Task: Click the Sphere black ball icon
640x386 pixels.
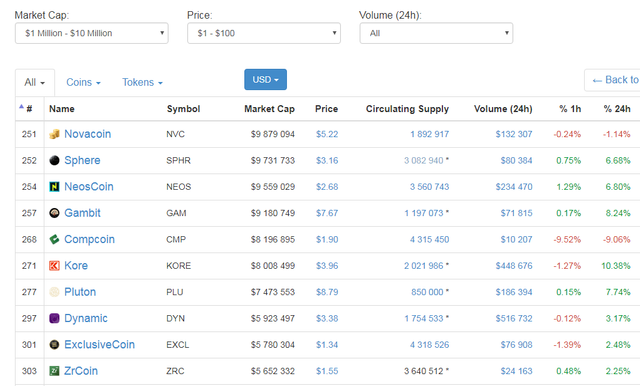Action: (54, 160)
